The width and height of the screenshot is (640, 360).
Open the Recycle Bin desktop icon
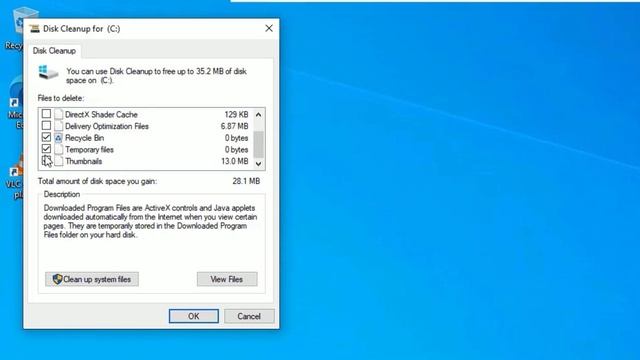pos(16,29)
